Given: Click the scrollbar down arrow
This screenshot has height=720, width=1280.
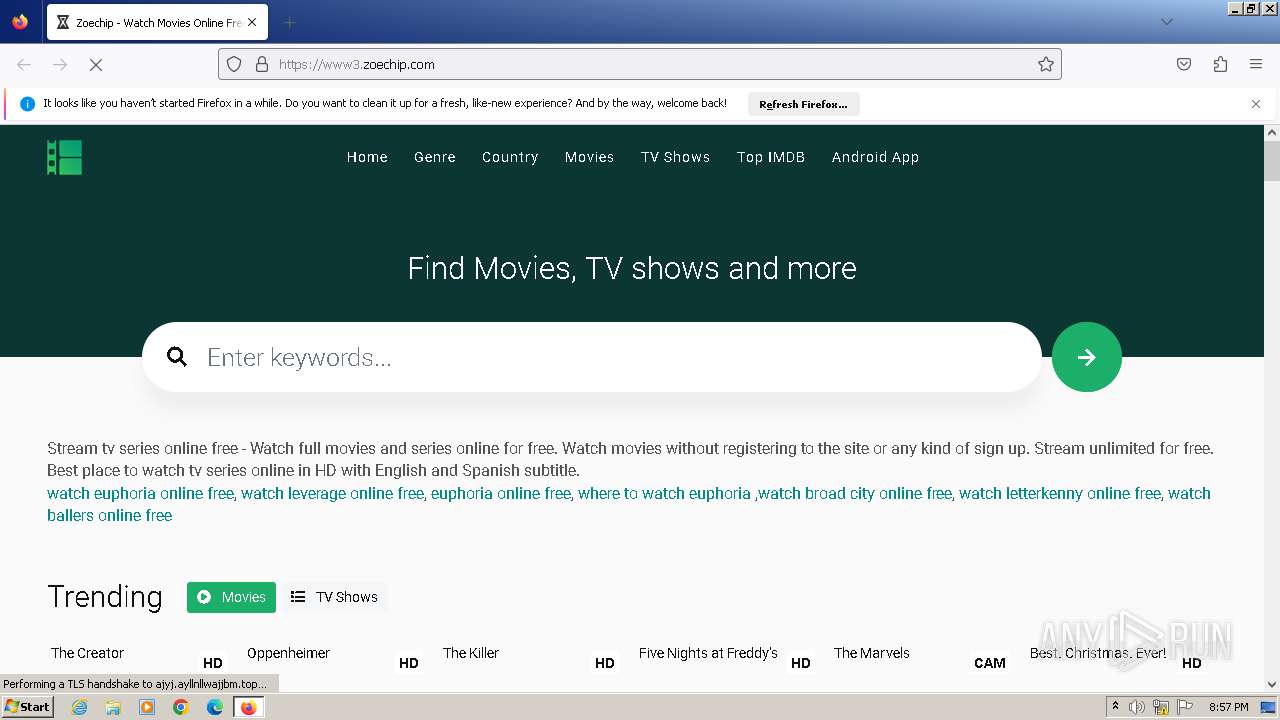Looking at the screenshot, I should (x=1272, y=685).
